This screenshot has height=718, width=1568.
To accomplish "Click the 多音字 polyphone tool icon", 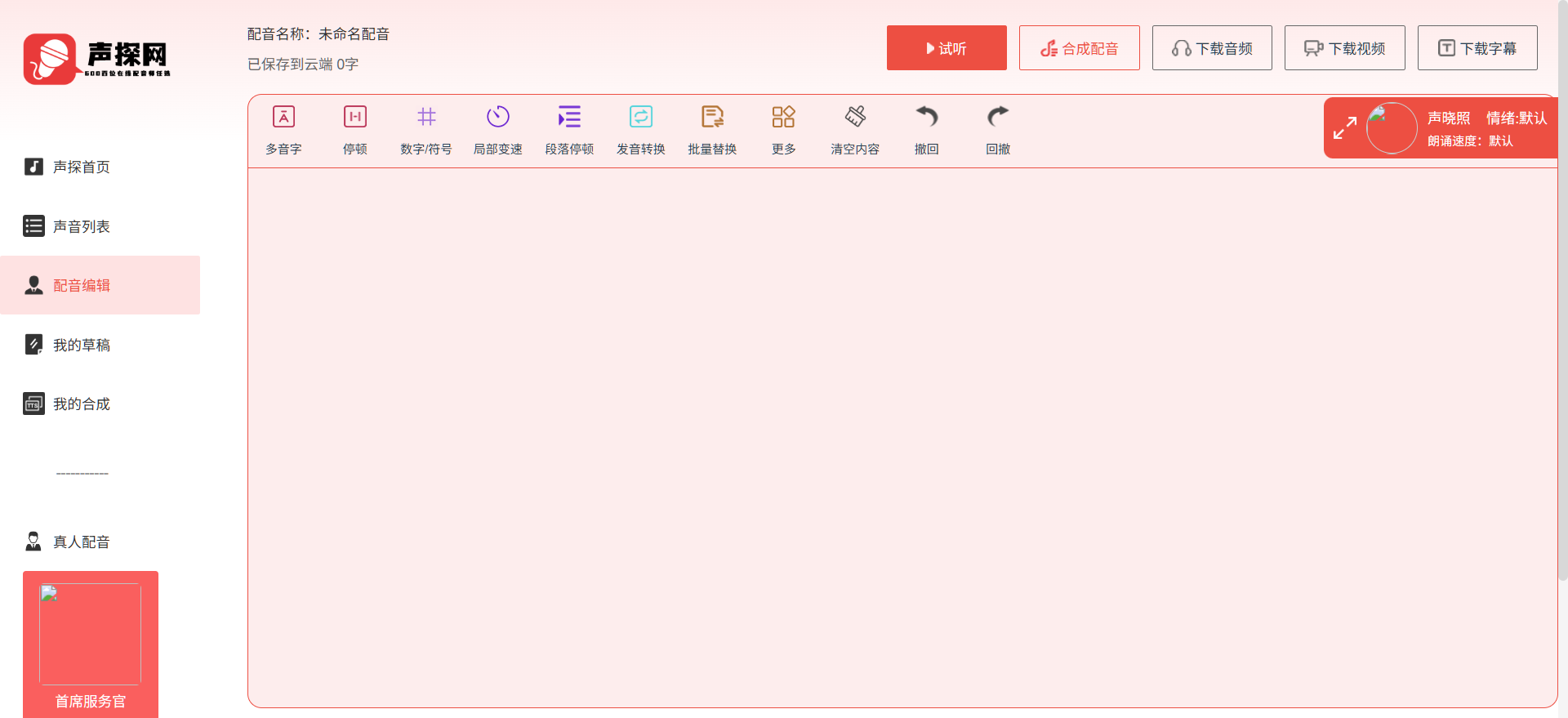I will point(283,117).
